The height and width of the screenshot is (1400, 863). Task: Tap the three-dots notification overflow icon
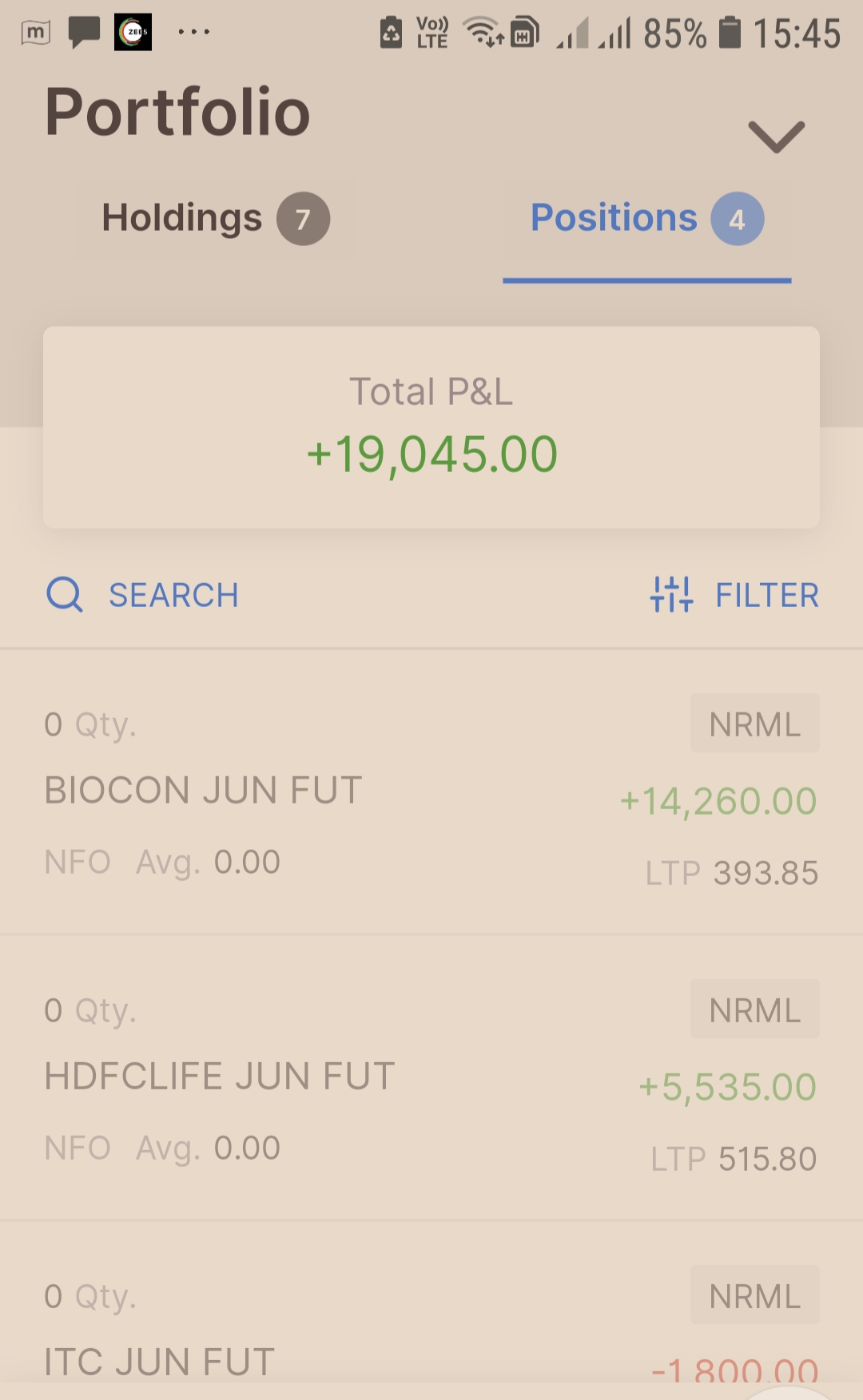tap(193, 33)
